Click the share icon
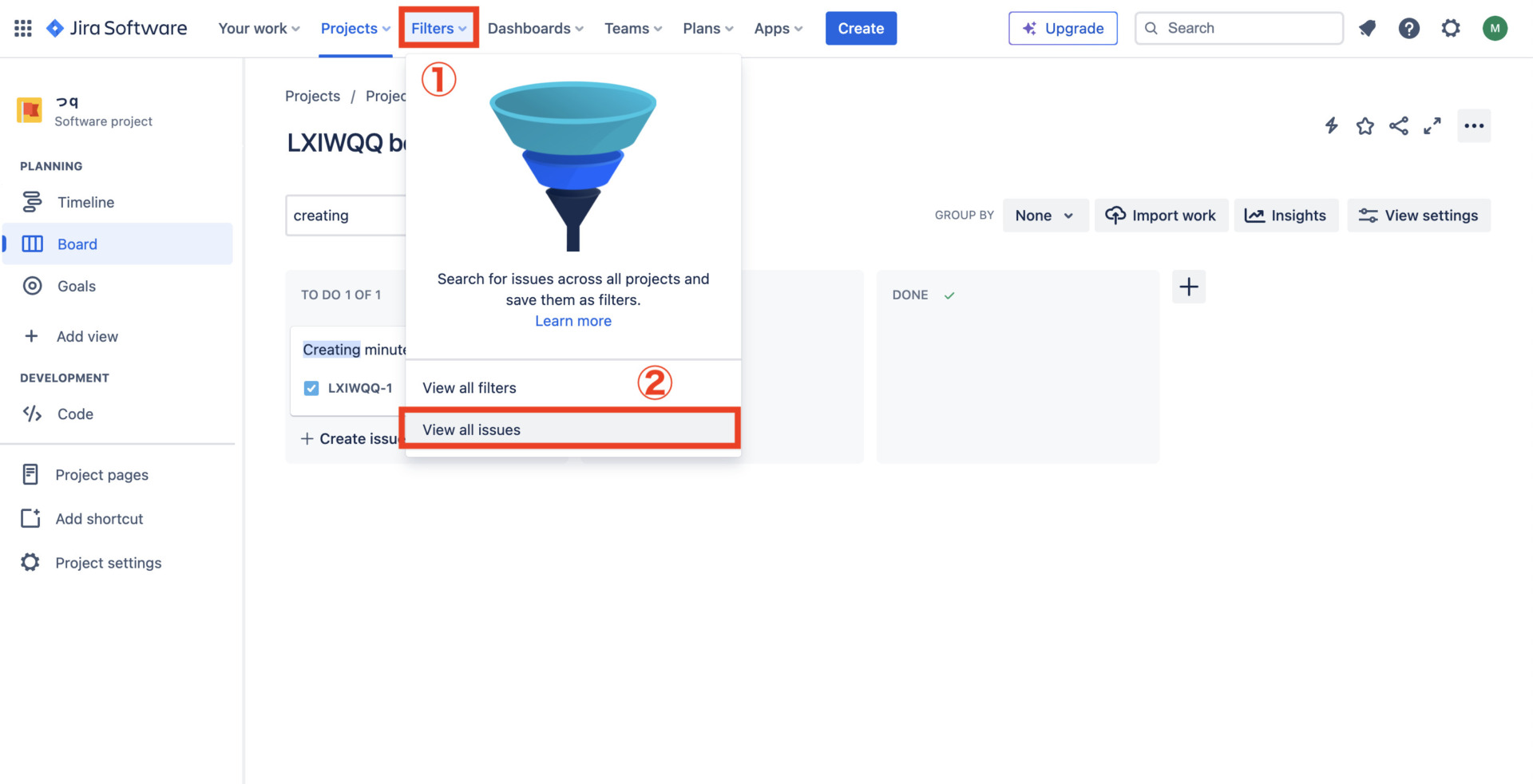 [1398, 125]
